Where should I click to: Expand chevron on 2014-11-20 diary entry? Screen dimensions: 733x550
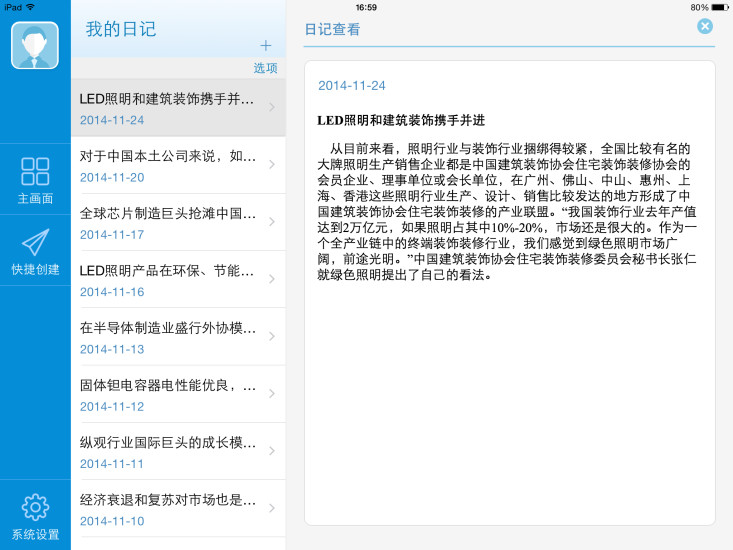[272, 165]
